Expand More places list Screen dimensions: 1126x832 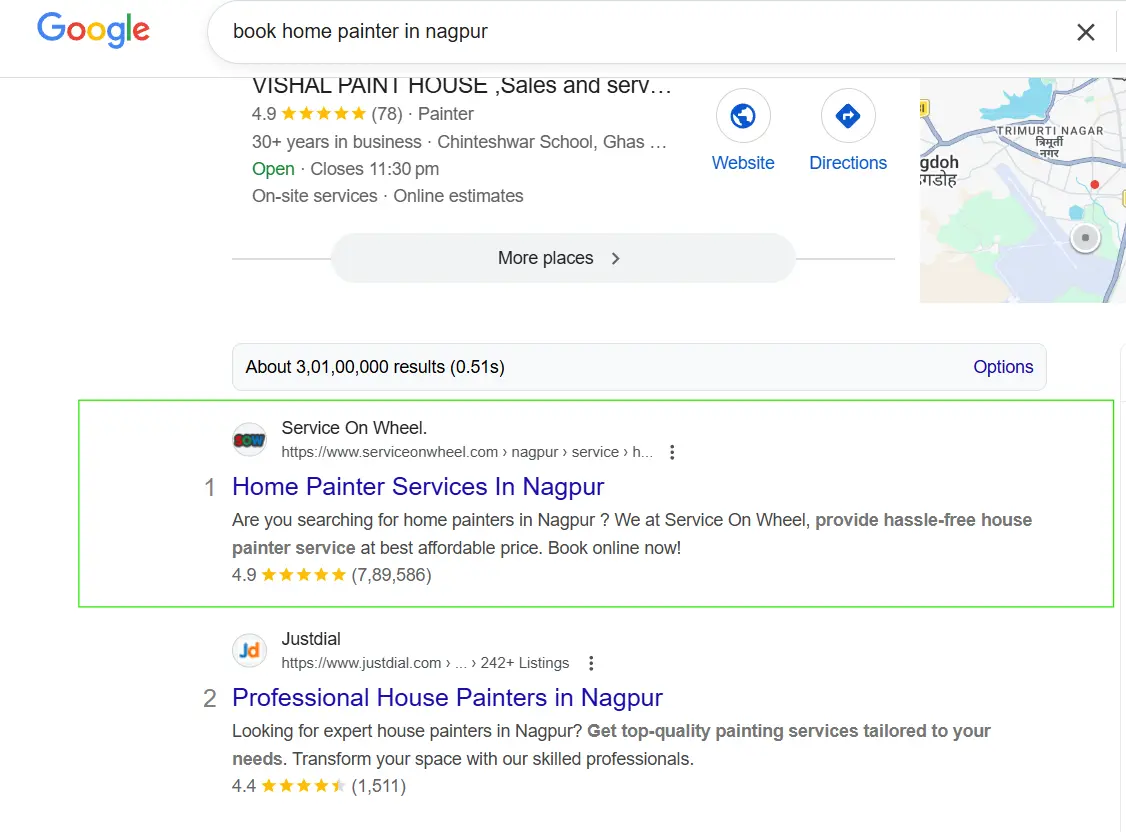[562, 258]
